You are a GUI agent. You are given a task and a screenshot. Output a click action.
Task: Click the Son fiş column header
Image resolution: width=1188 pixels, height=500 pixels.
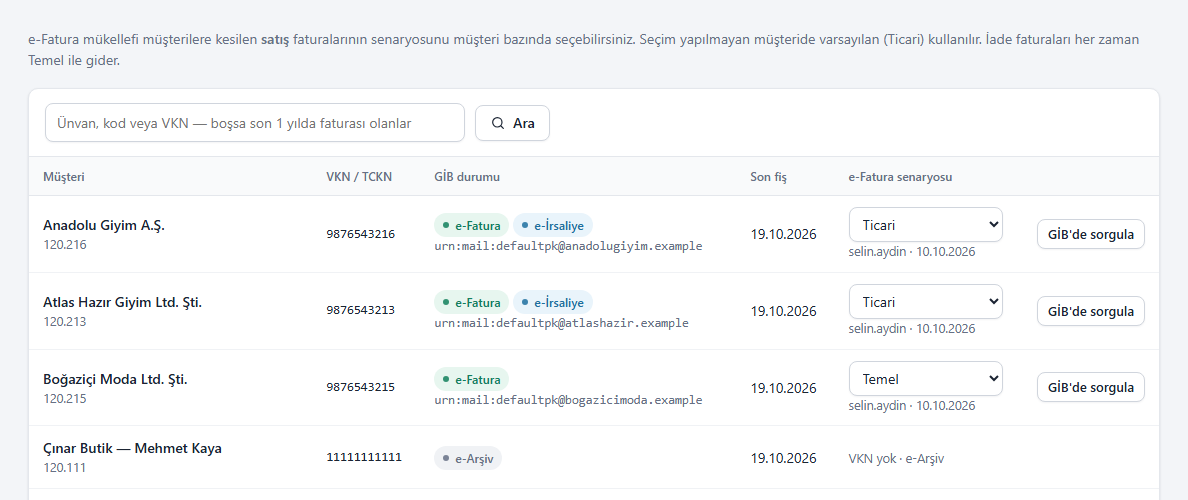click(x=768, y=177)
